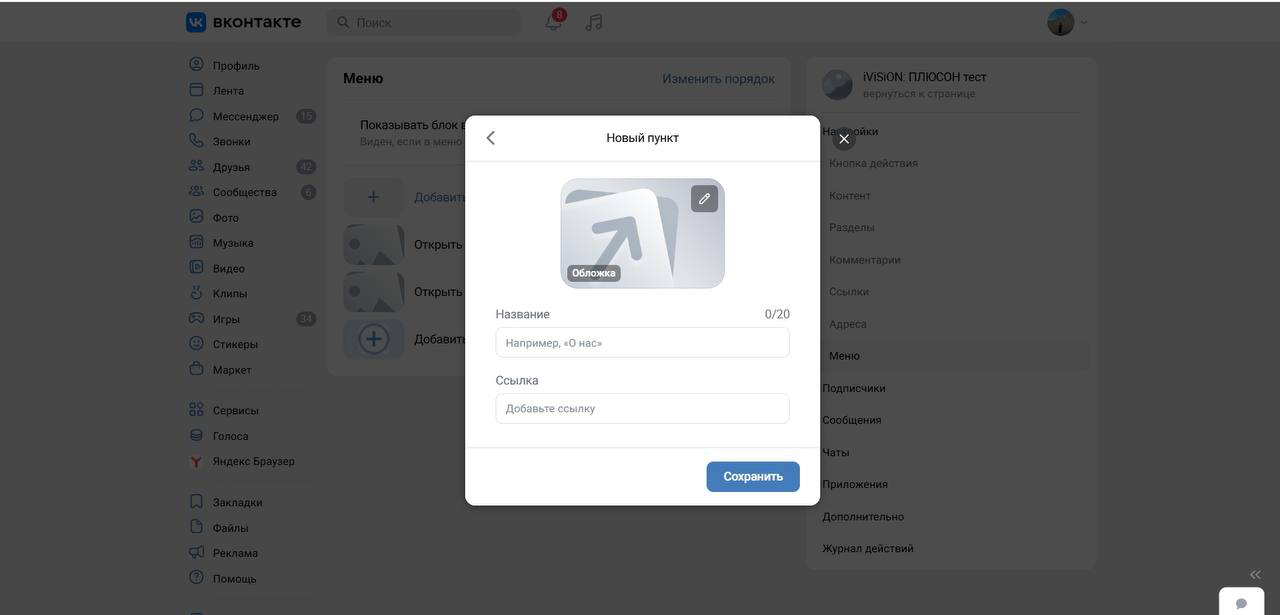Open Подписчики in community settings
1280x615 pixels.
[x=854, y=388]
